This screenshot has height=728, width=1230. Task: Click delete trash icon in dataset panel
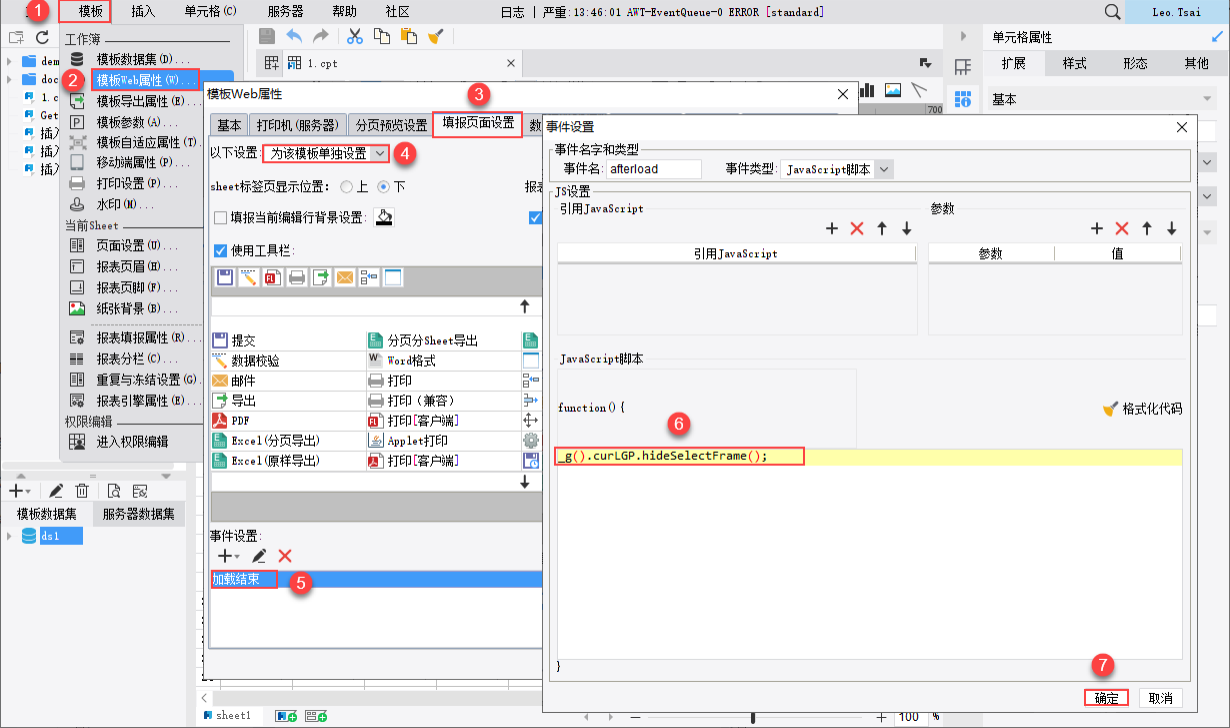click(82, 490)
